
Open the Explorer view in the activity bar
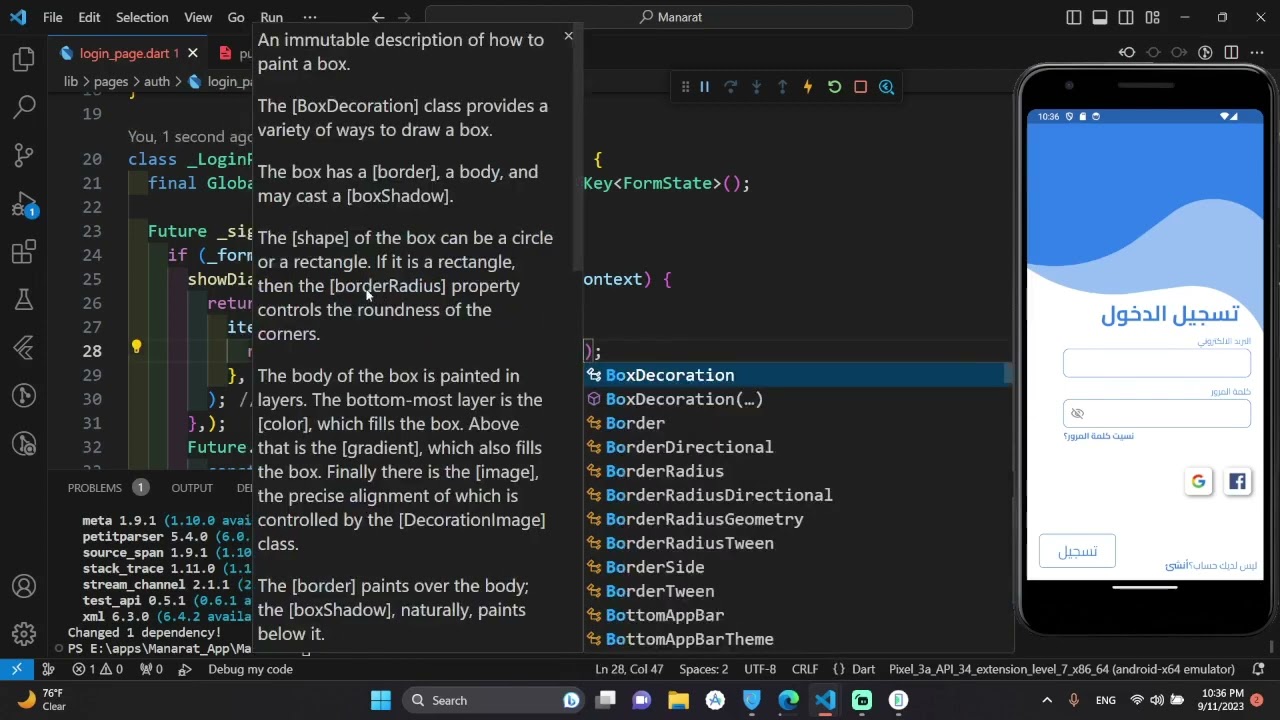(24, 60)
